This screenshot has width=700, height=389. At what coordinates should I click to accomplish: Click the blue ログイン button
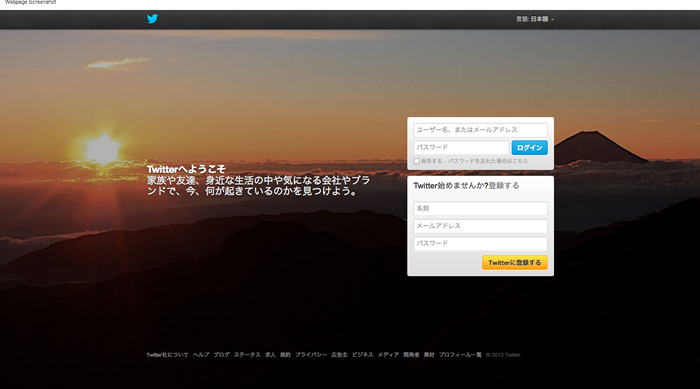click(529, 147)
